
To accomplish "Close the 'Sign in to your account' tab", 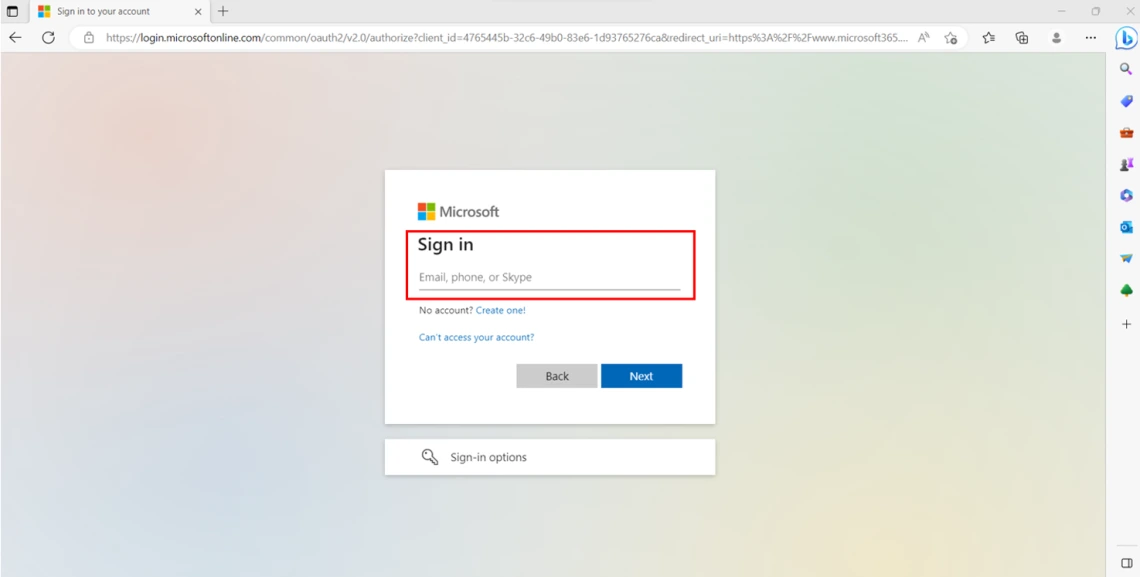I will coord(198,12).
